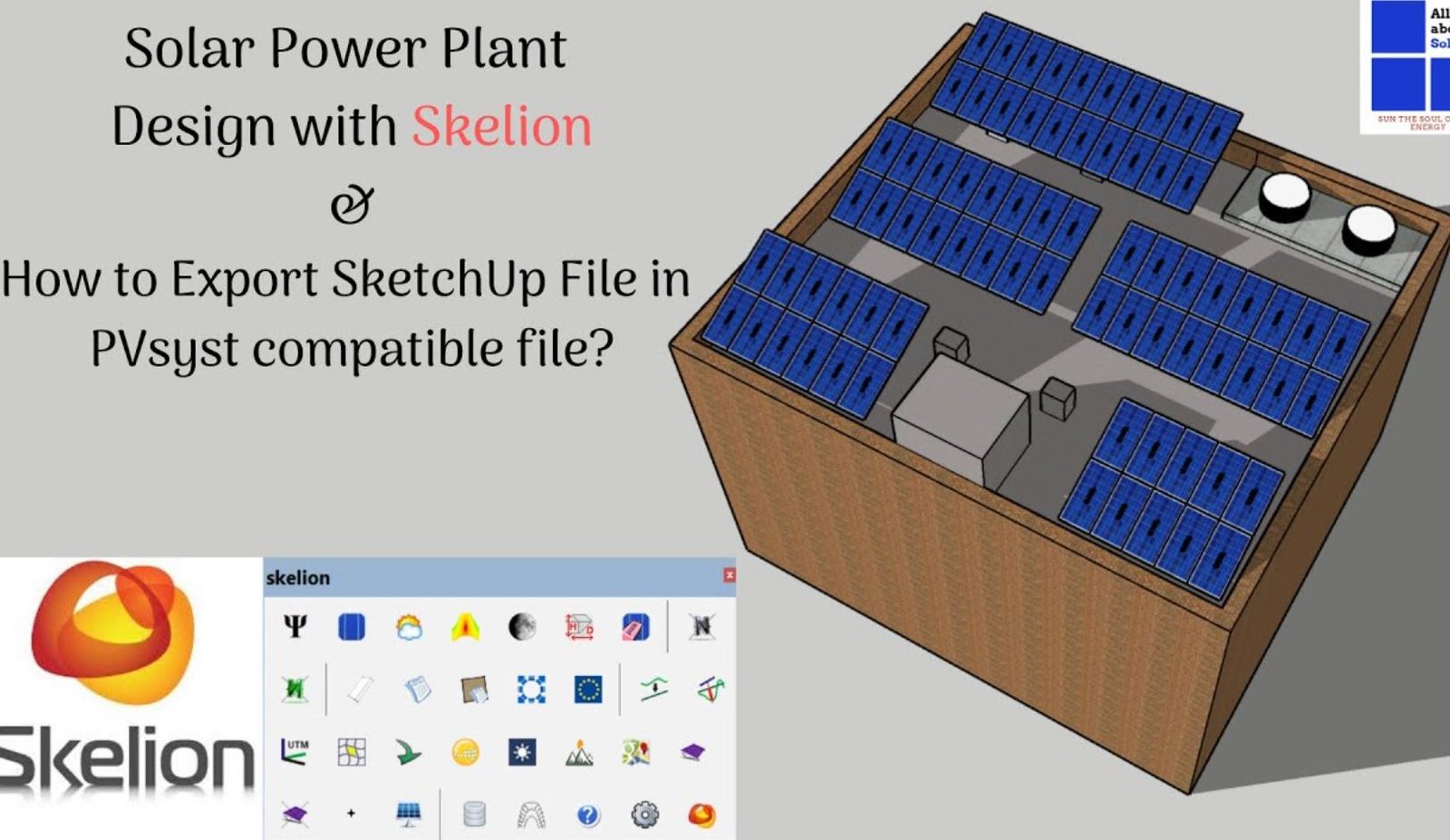1450x840 pixels.
Task: Click the "PVsyst compatible file?" text
Action: click(x=352, y=350)
